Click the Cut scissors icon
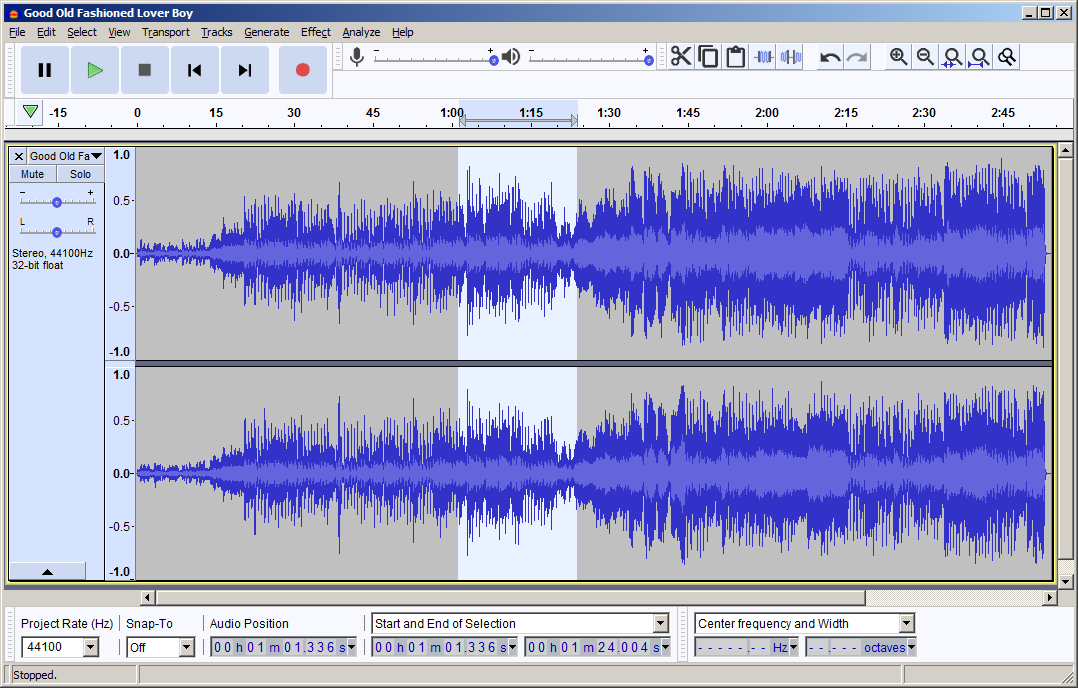1078x688 pixels. [x=681, y=56]
